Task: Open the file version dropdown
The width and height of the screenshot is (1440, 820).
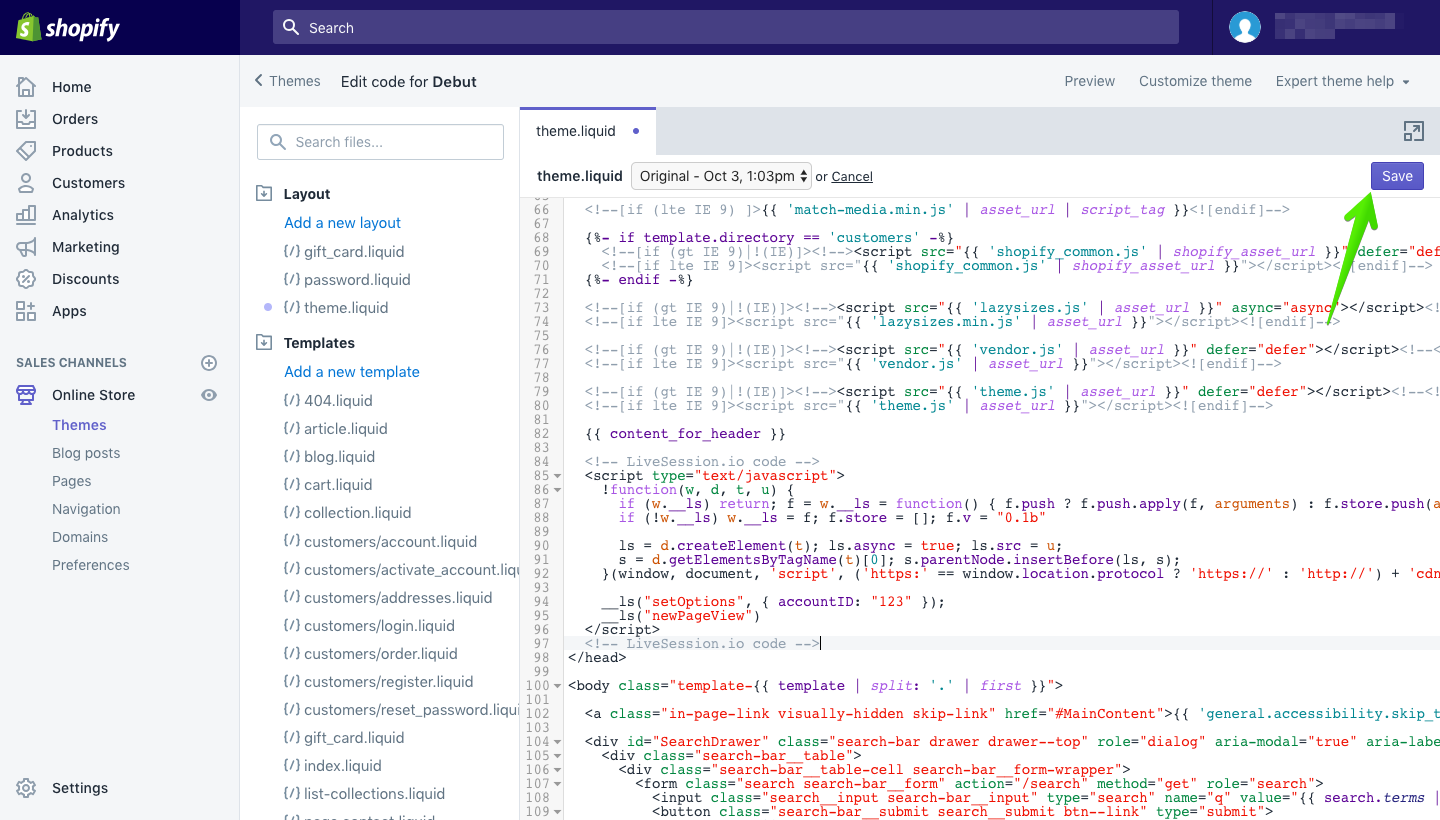Action: [720, 176]
